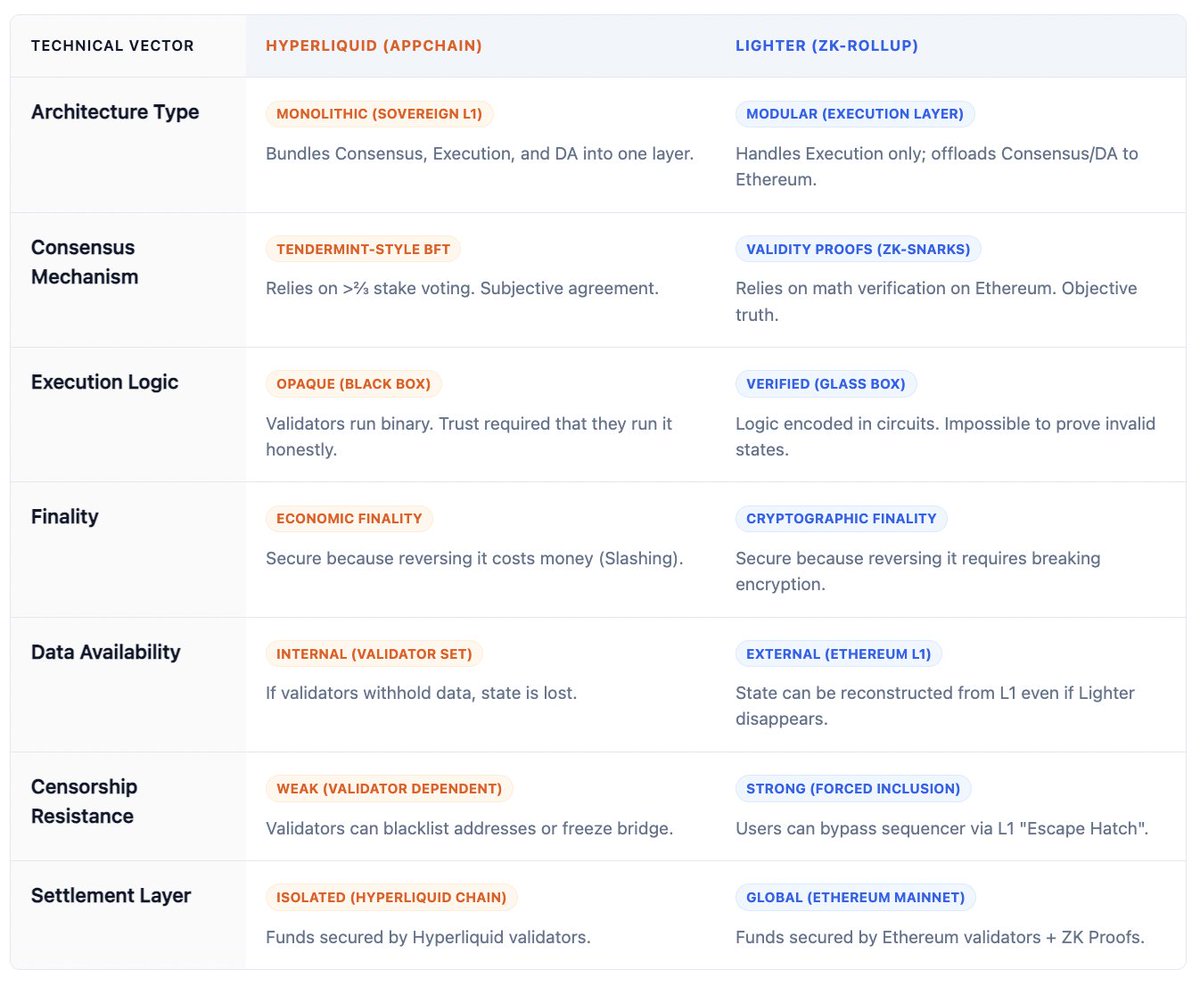Click the ISOLATED (HYPERLIQUID CHAIN) badge
The height and width of the screenshot is (986, 1200).
[391, 897]
